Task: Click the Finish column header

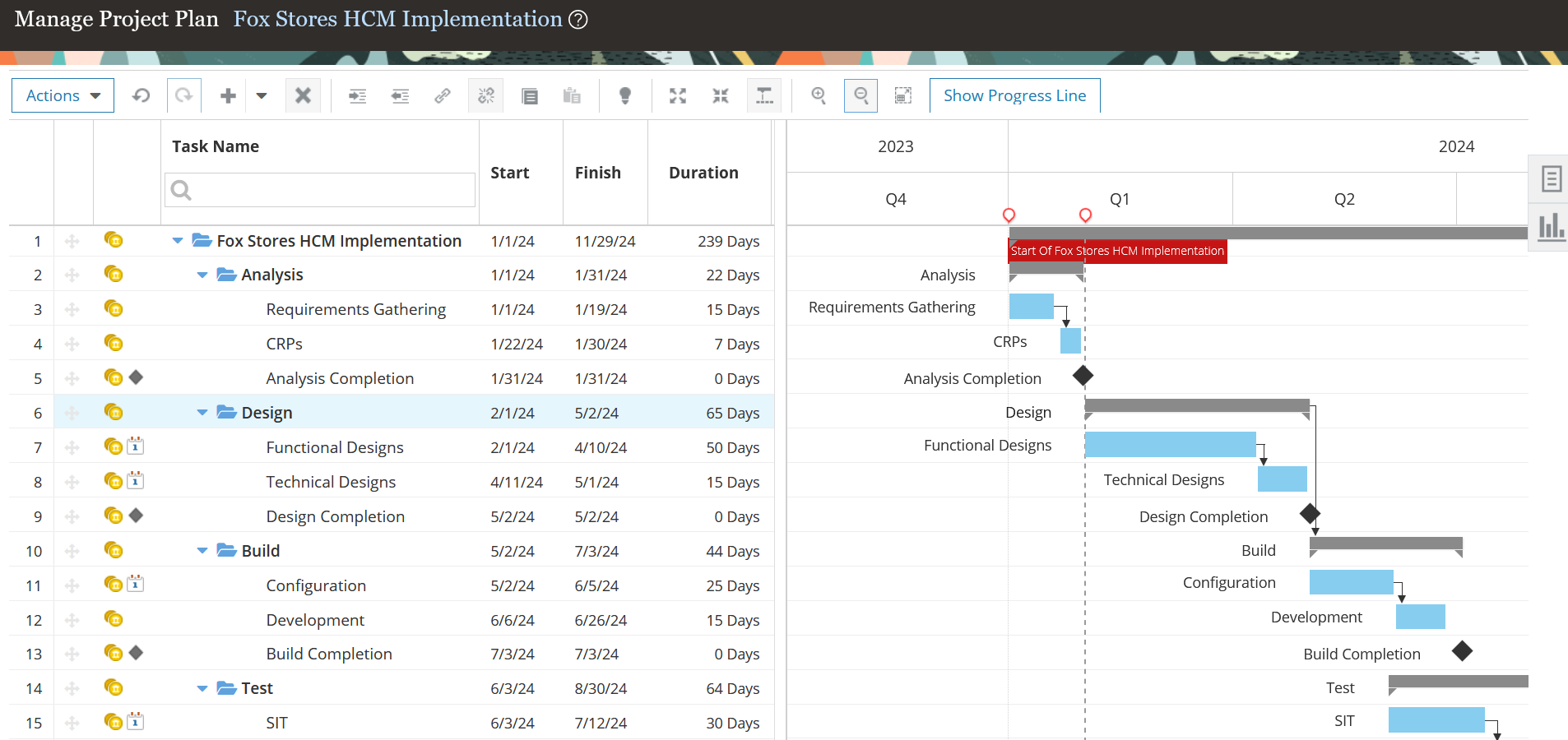Action: tap(598, 173)
